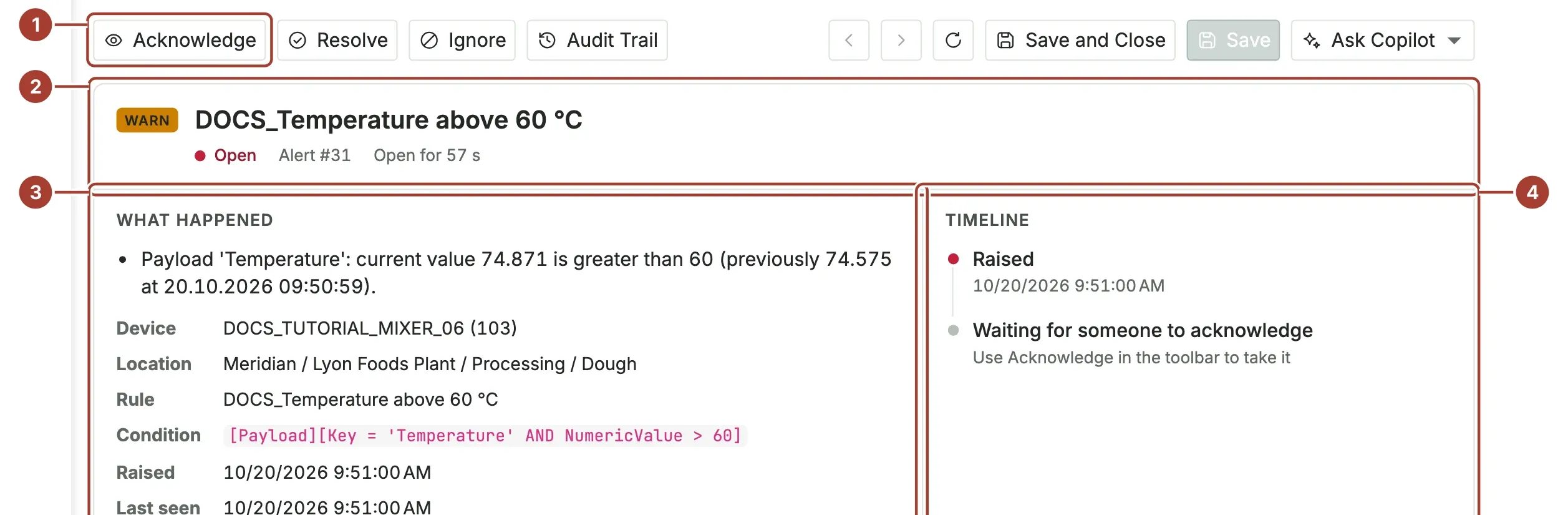This screenshot has width=1568, height=515.
Task: Click the floppy disk icon on Save and Close
Action: click(1005, 41)
